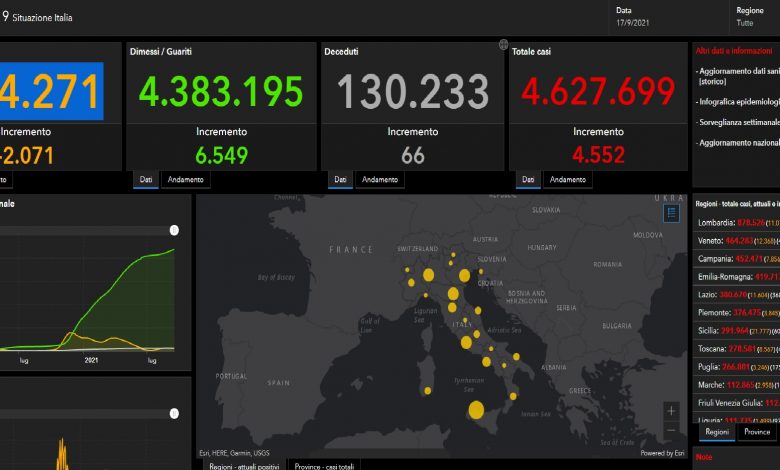Click the lower chart range slider handle
The height and width of the screenshot is (470, 780).
pos(174,412)
